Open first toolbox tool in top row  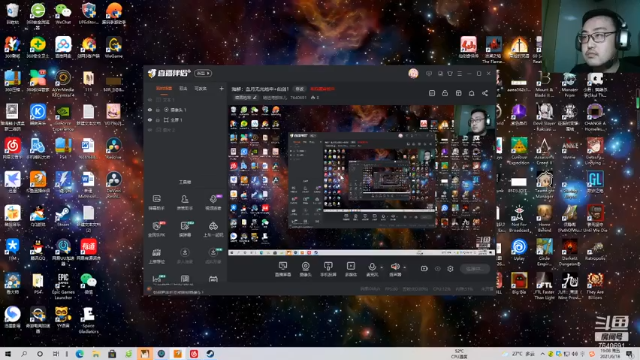coord(157,202)
